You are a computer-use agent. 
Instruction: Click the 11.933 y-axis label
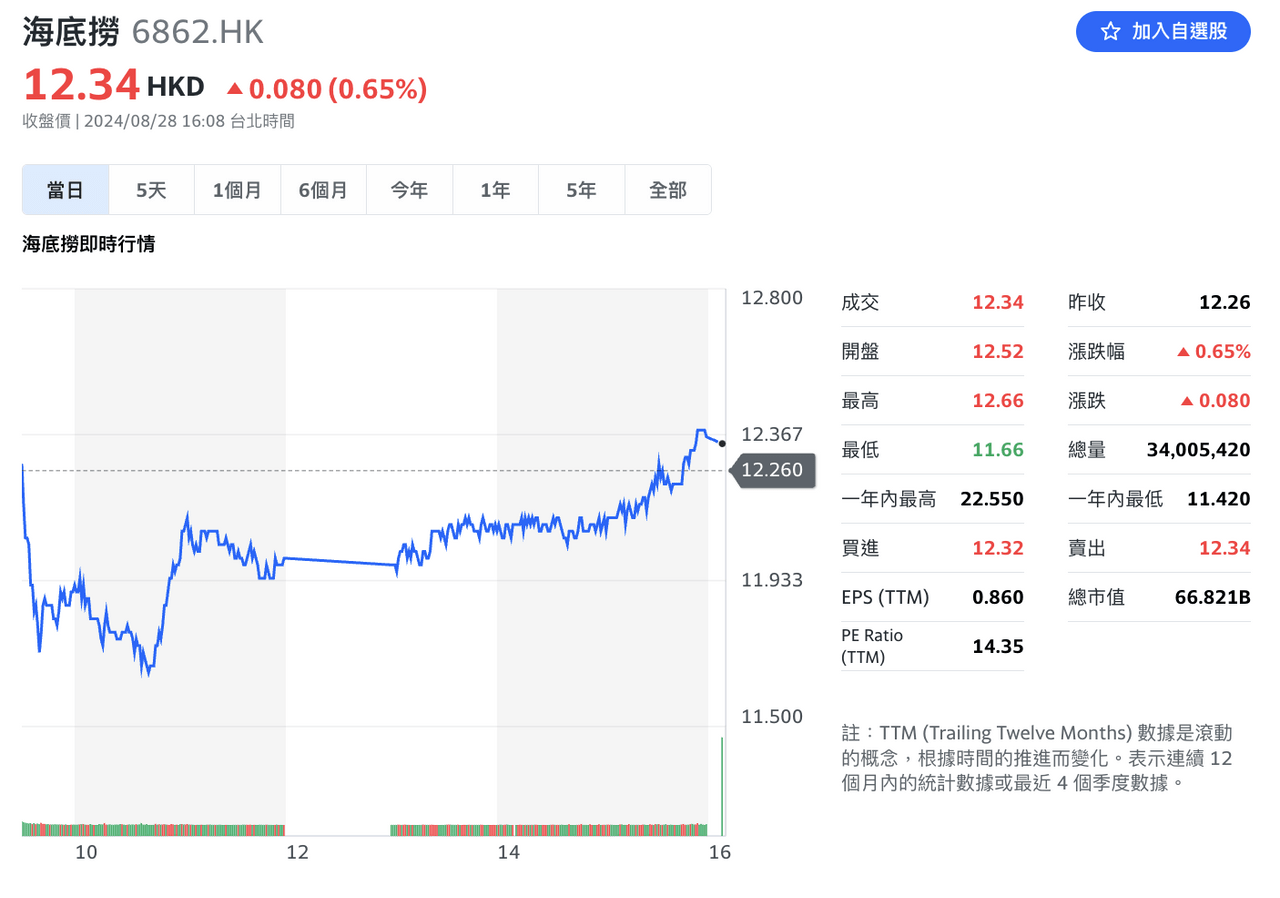point(772,579)
